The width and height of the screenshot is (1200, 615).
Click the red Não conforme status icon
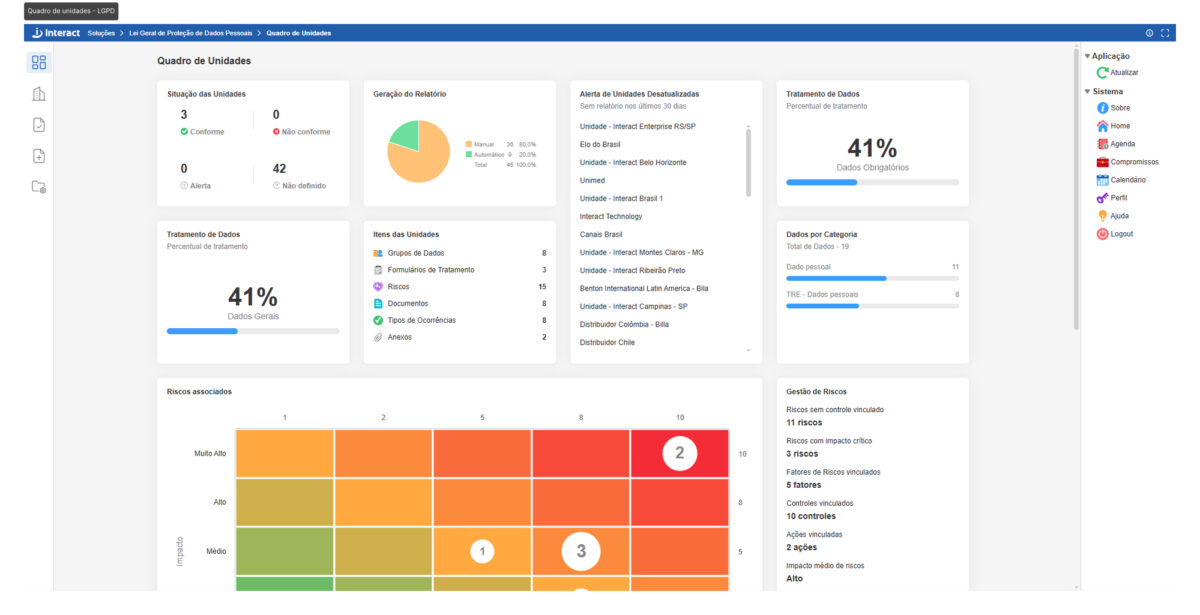tap(277, 131)
